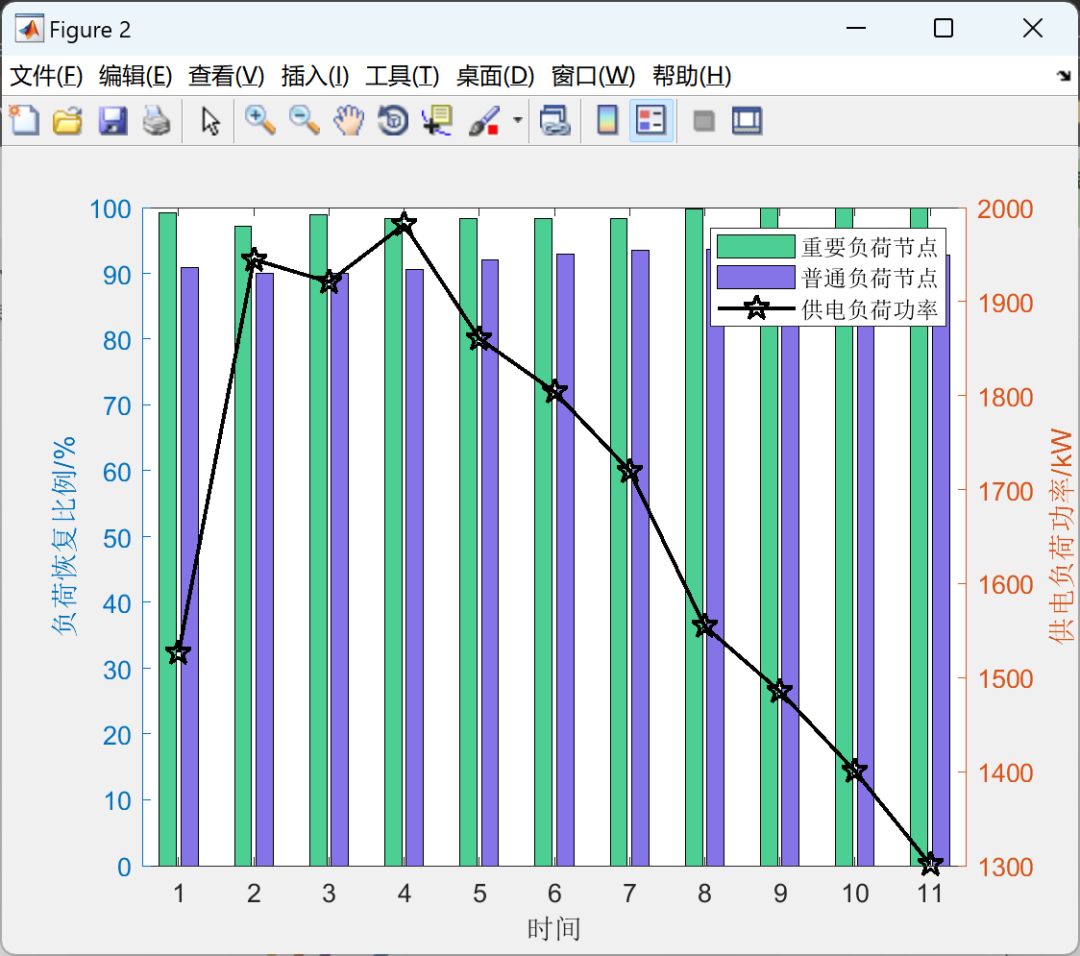The width and height of the screenshot is (1080, 956).
Task: Print the figure using the printer icon
Action: (156, 121)
